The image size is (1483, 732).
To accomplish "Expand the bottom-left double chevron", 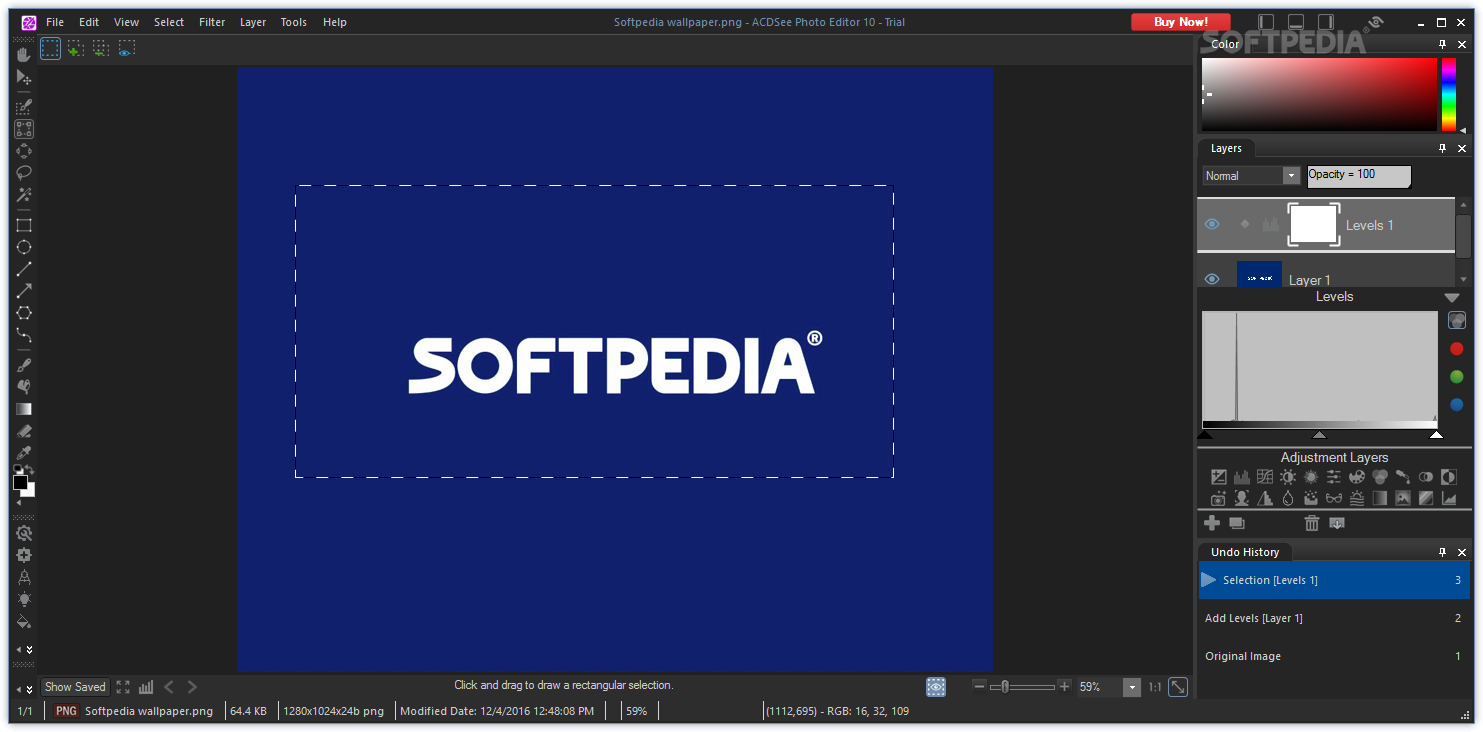I will coord(29,689).
